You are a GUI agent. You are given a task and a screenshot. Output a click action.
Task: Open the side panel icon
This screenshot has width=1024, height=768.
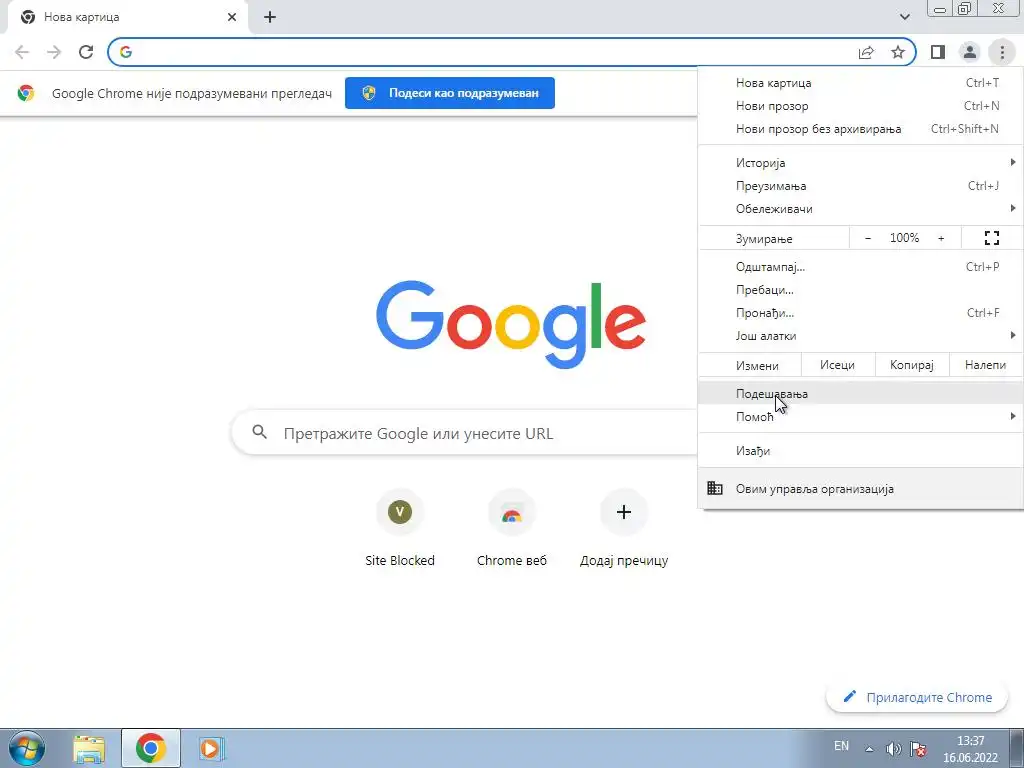(x=938, y=52)
